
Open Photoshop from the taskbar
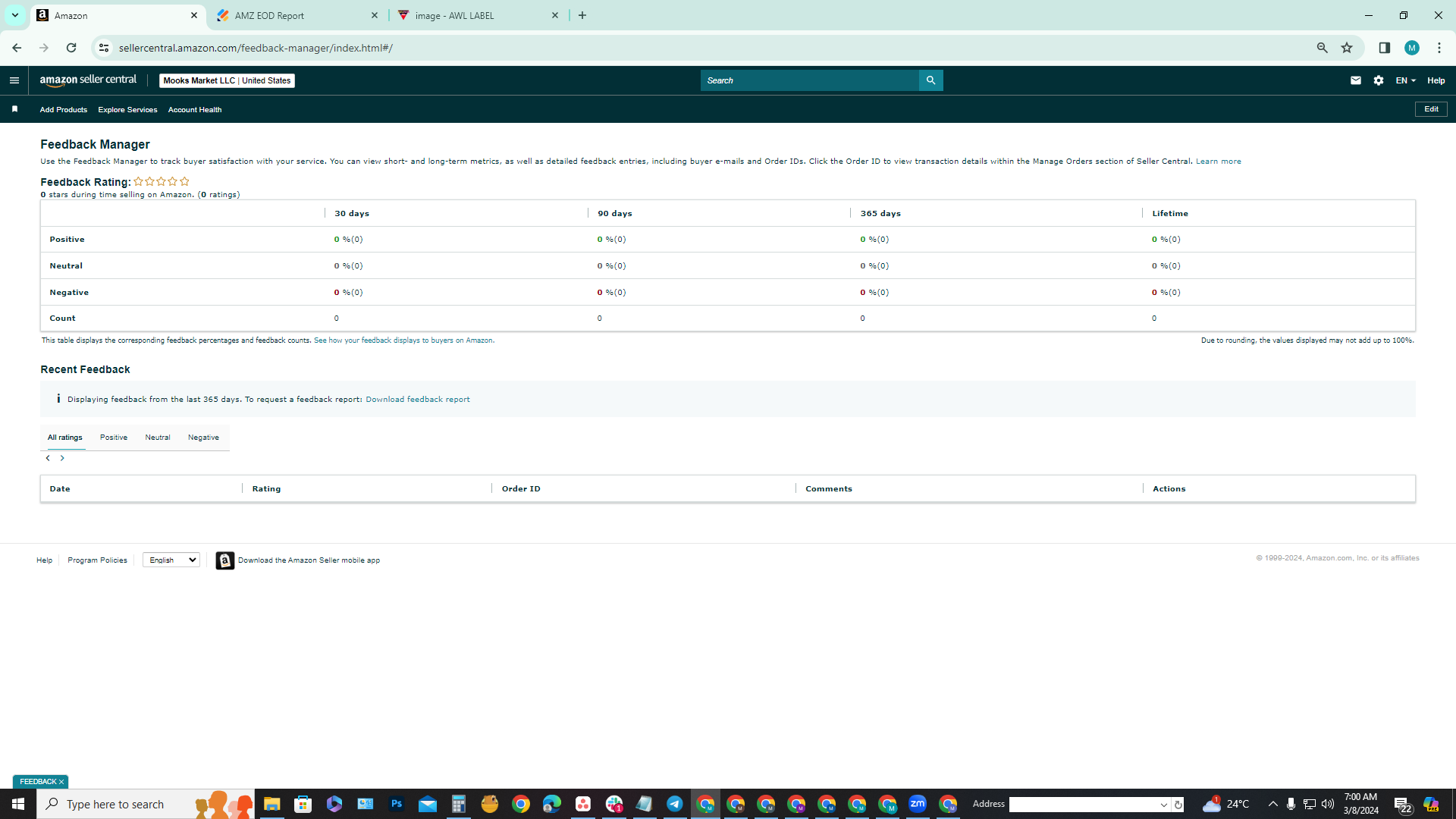[x=397, y=804]
